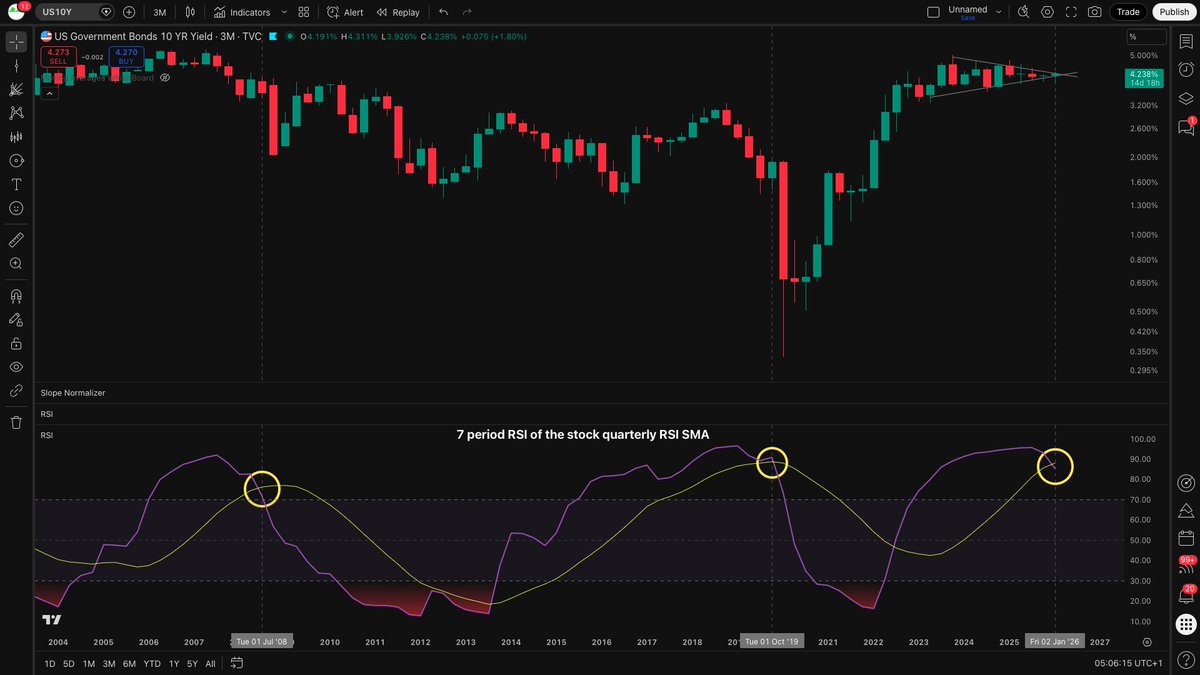Select the Text annotation tool
Viewport: 1200px width, 675px height.
click(16, 185)
